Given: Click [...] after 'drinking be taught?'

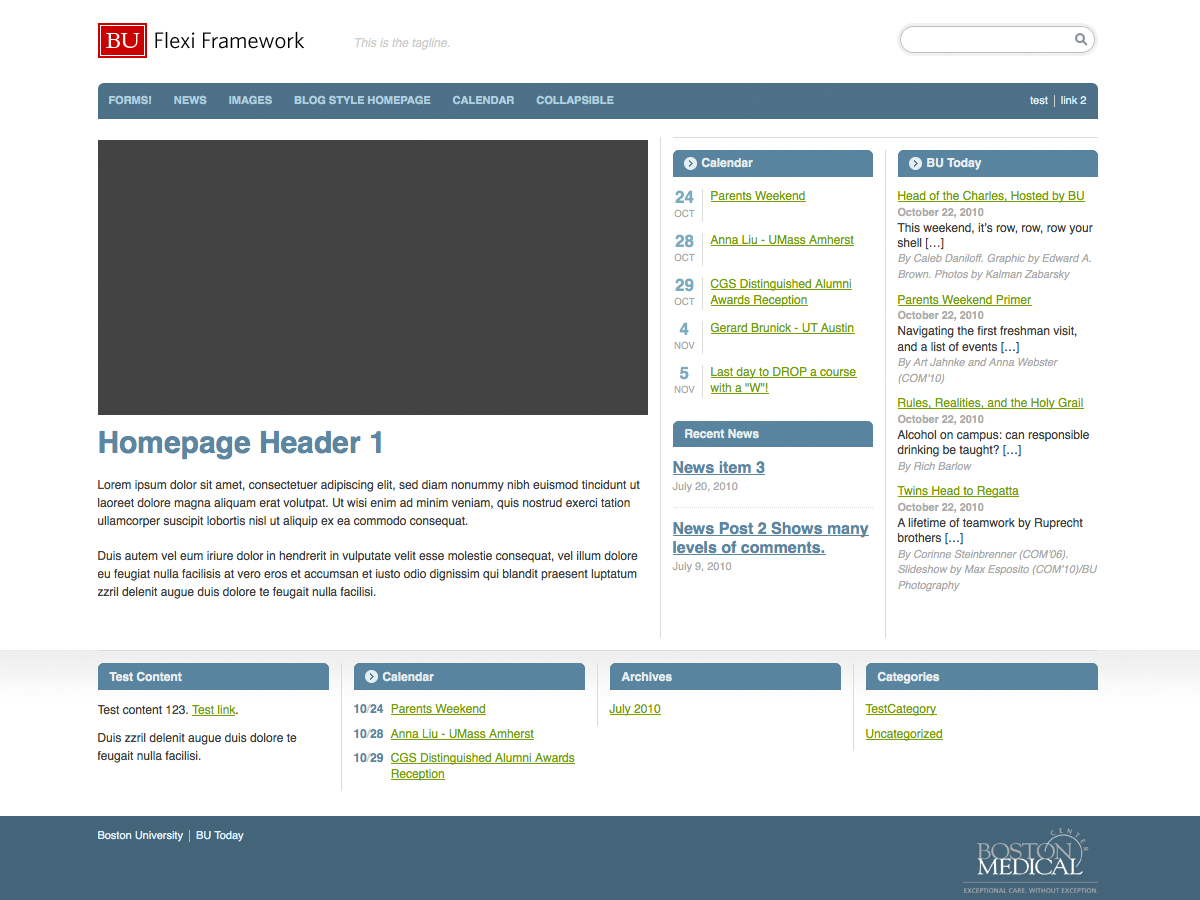Looking at the screenshot, I should coord(1012,450).
